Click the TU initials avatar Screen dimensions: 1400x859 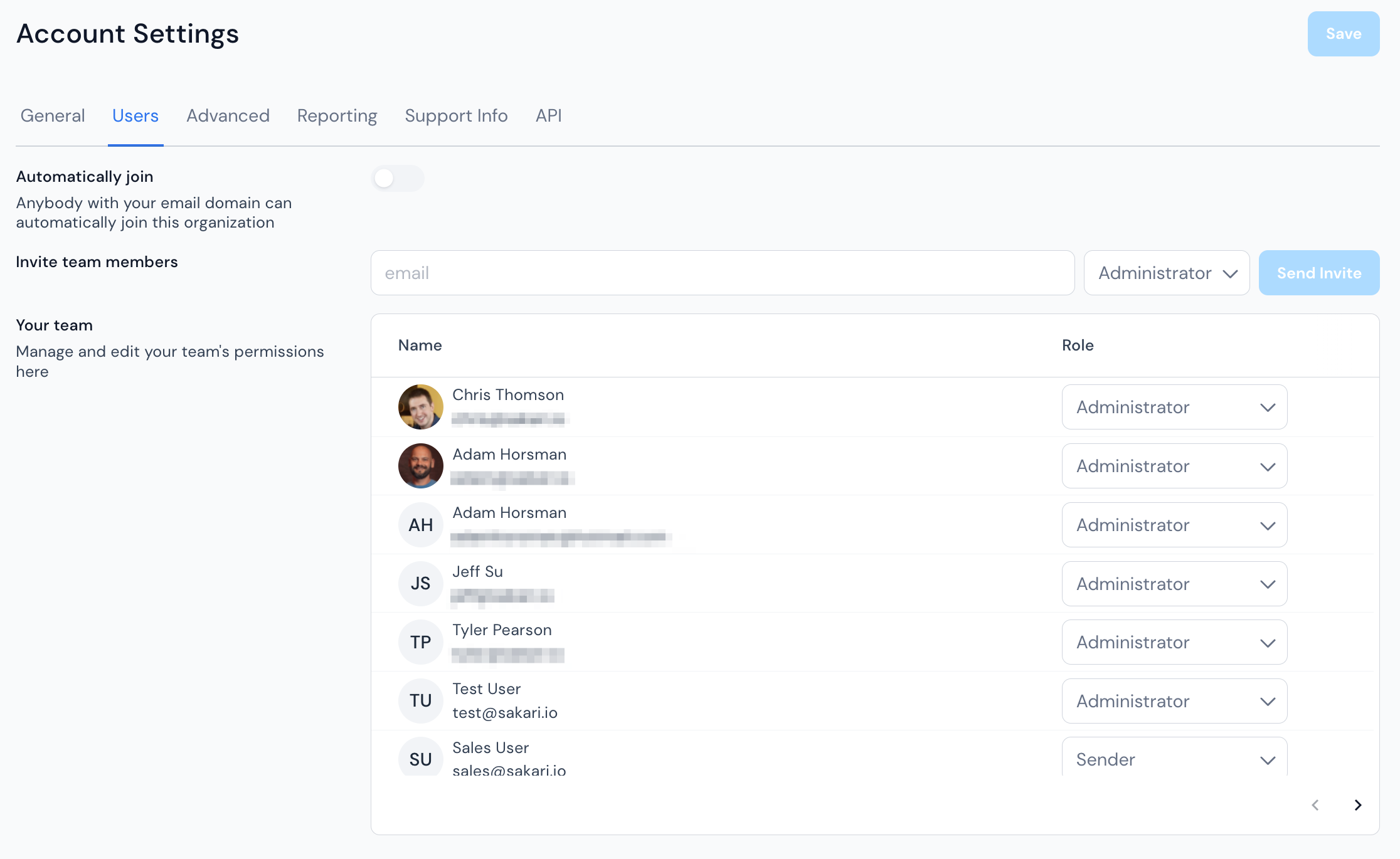pos(421,701)
